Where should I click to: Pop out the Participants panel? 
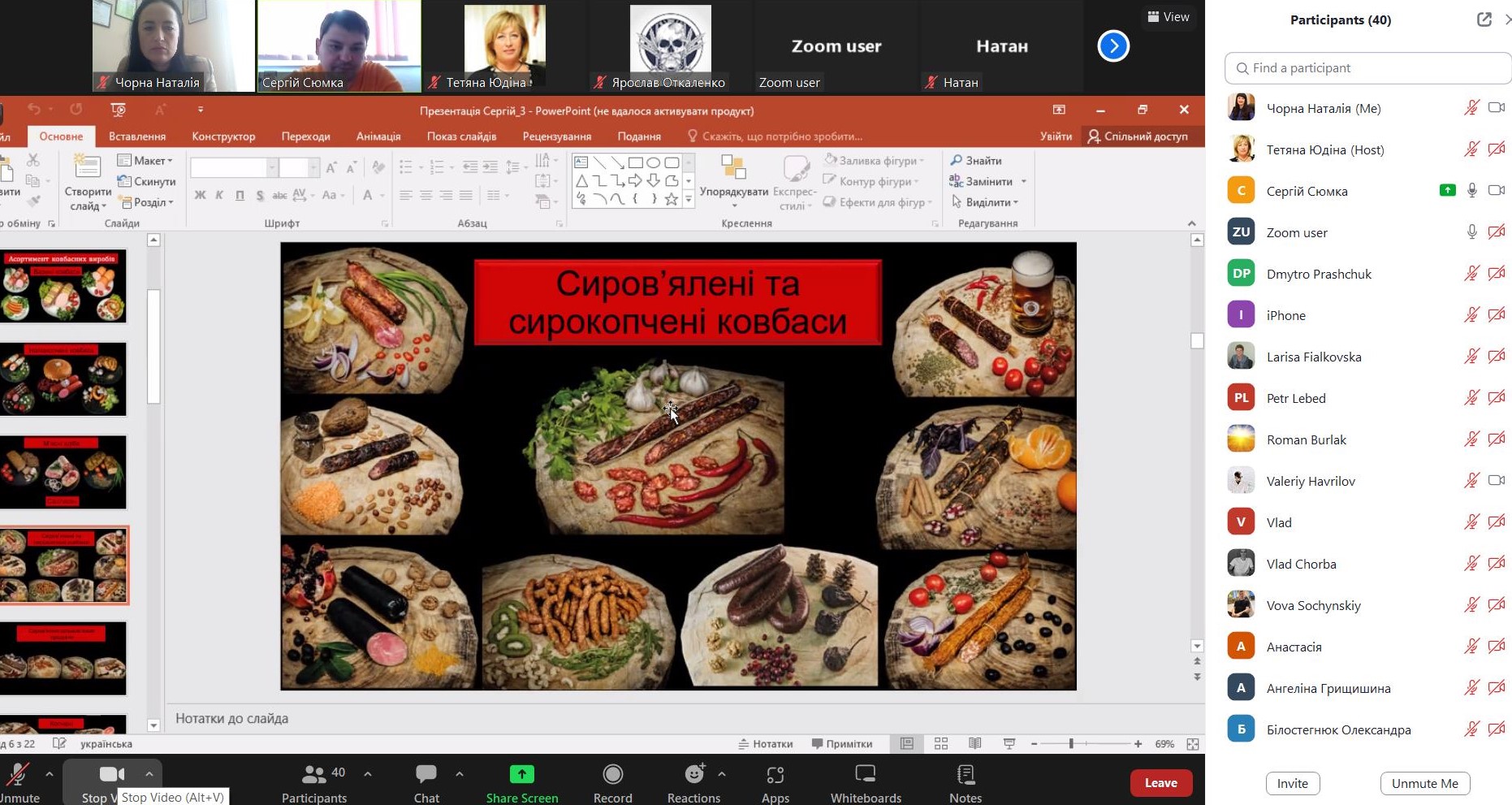click(1484, 20)
